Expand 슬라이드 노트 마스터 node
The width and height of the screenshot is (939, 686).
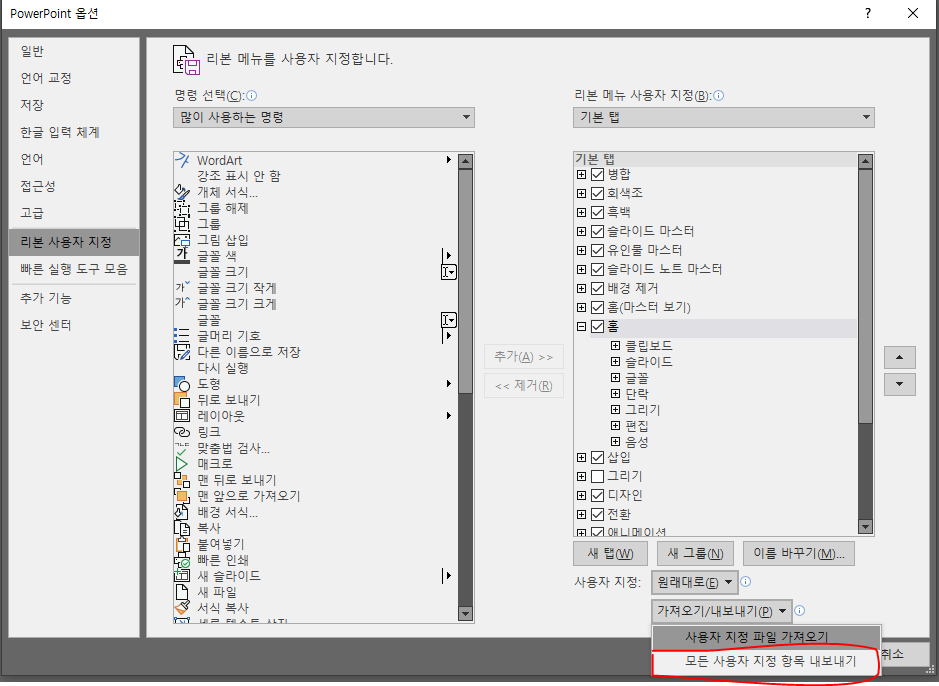click(x=581, y=269)
